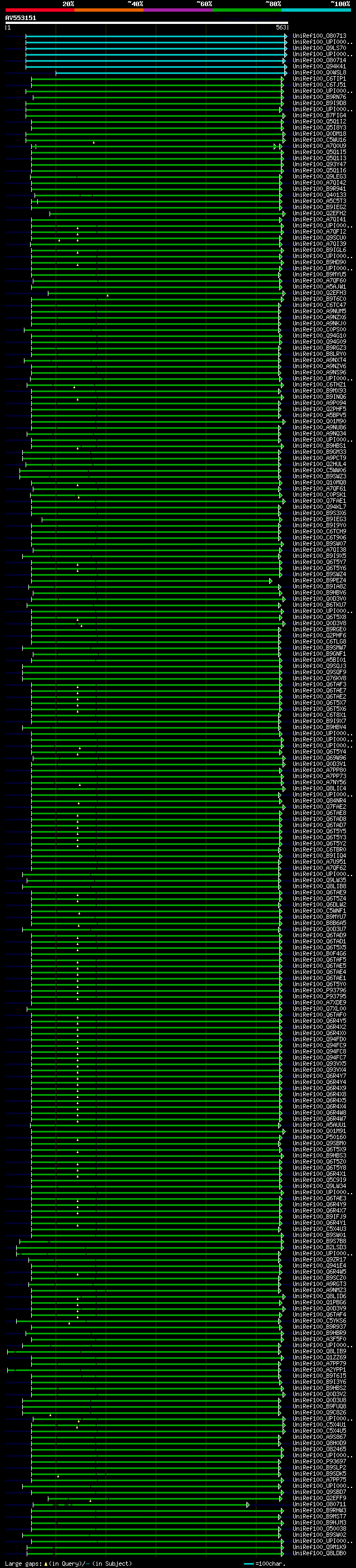Open hit UniRef100_Q69W96
This screenshot has width=356, height=1568.
(319, 758)
